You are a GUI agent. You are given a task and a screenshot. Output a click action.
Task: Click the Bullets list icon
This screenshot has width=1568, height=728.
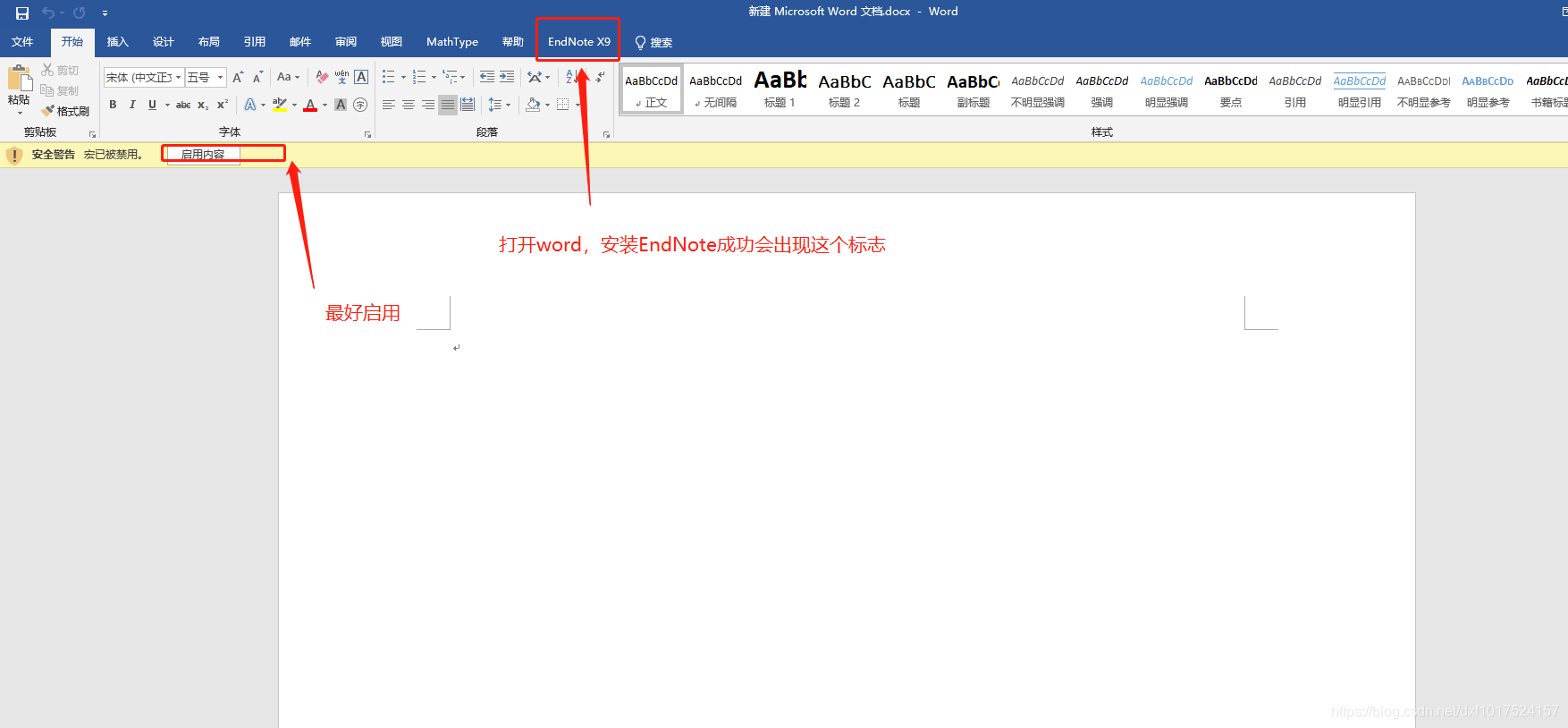coord(388,77)
